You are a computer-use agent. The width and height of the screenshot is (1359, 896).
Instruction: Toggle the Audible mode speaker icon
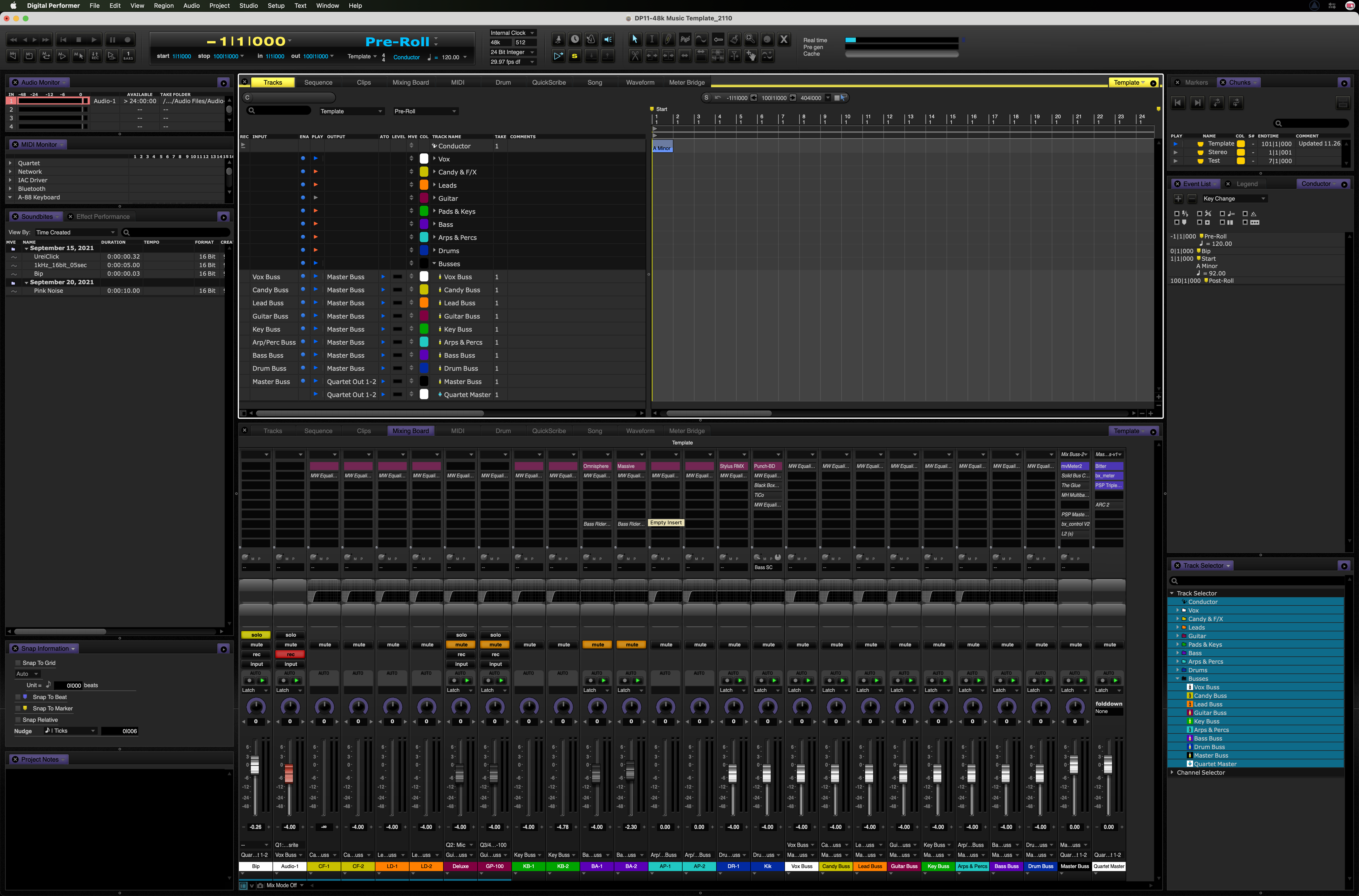click(x=608, y=39)
